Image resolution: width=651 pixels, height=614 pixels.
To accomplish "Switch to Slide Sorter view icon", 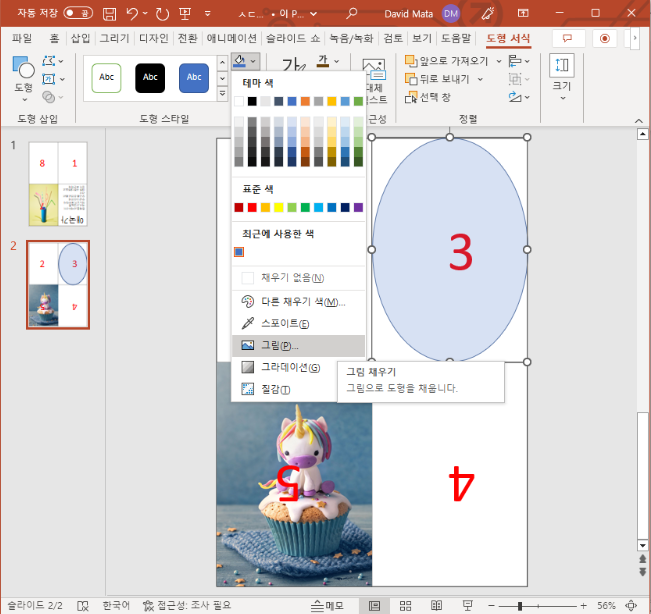I will tap(405, 606).
